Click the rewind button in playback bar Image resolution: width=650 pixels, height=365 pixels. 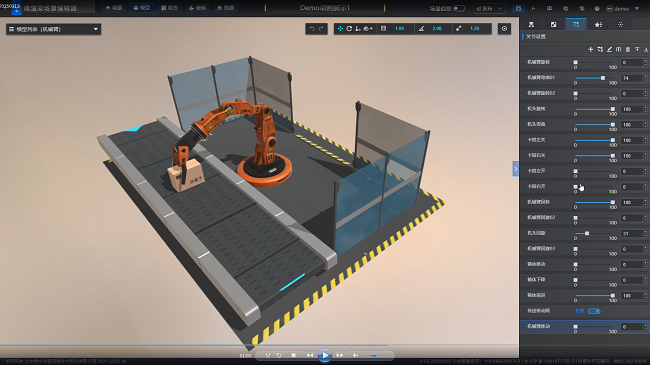tap(310, 355)
